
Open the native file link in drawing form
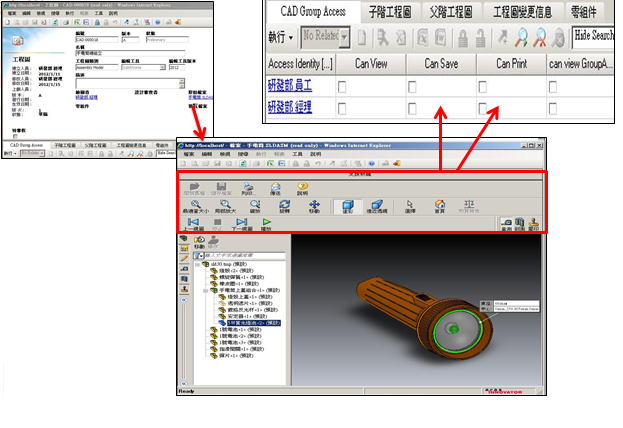200,97
